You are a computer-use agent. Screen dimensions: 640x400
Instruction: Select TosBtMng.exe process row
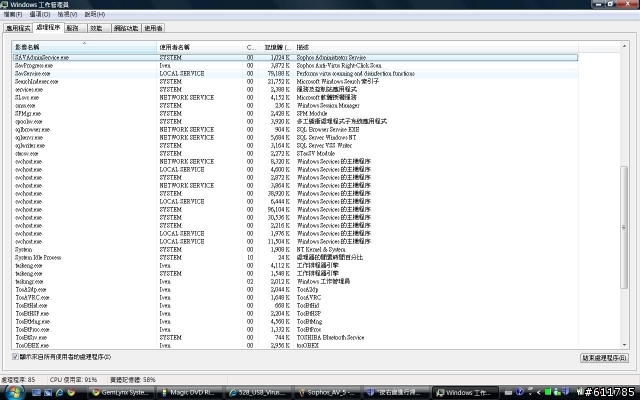click(295, 322)
